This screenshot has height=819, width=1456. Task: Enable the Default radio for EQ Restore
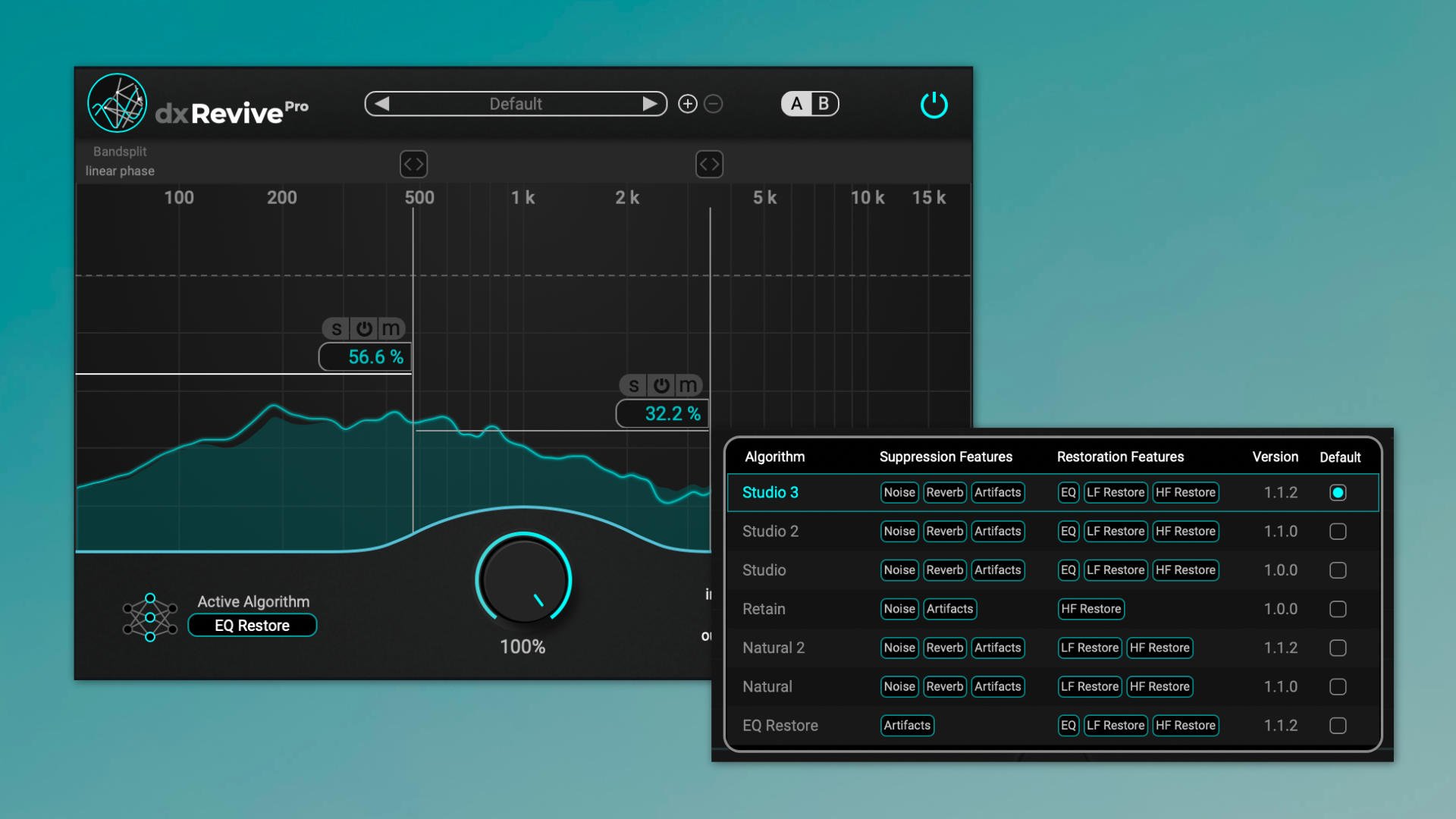pyautogui.click(x=1338, y=726)
